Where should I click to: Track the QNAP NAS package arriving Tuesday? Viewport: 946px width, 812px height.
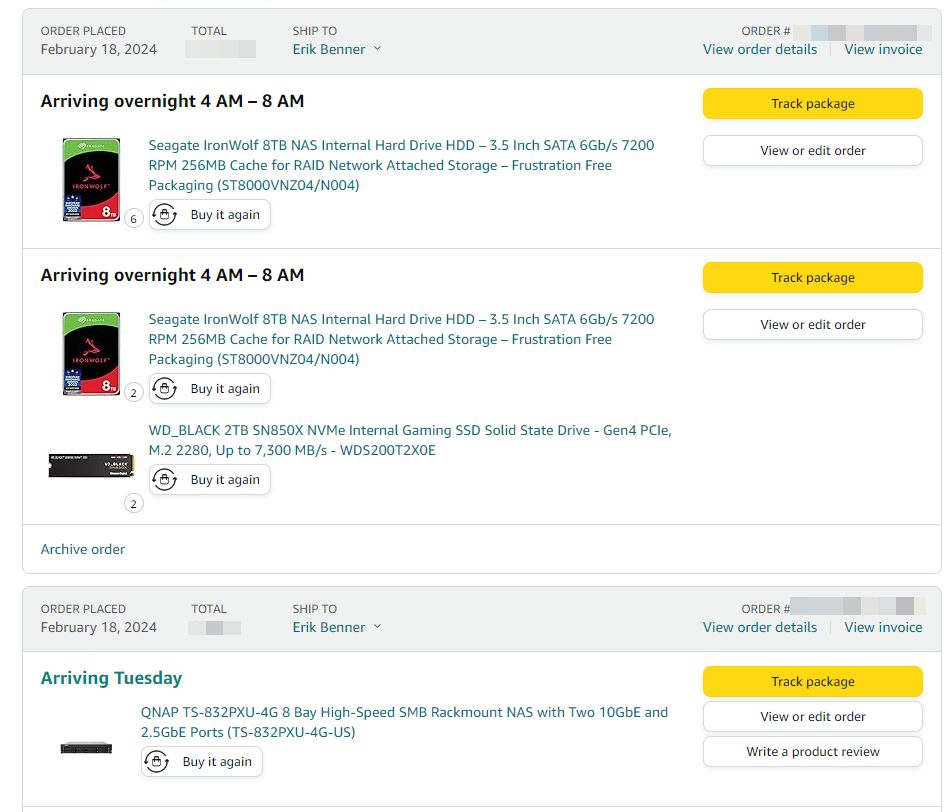pos(812,681)
